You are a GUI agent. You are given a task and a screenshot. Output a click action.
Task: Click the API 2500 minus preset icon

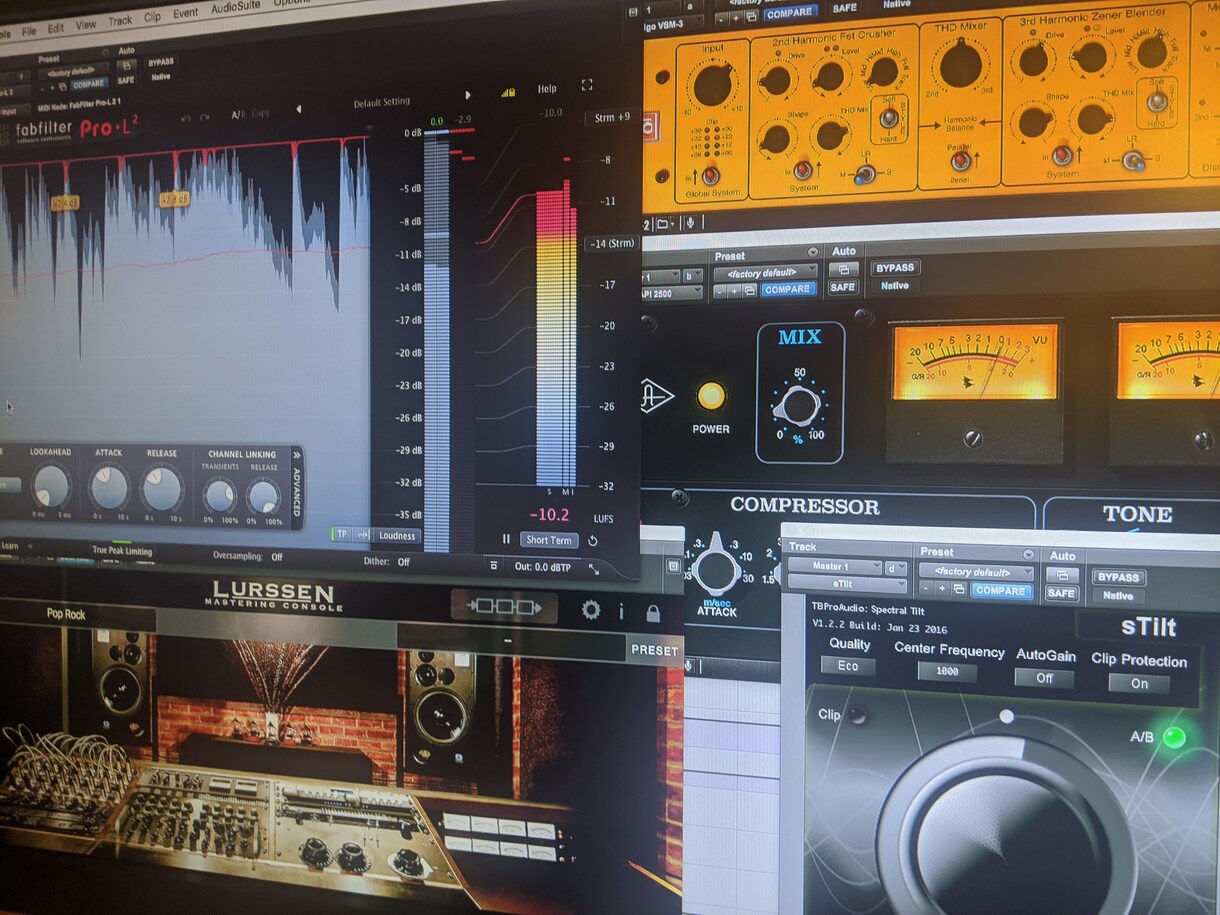click(x=720, y=290)
